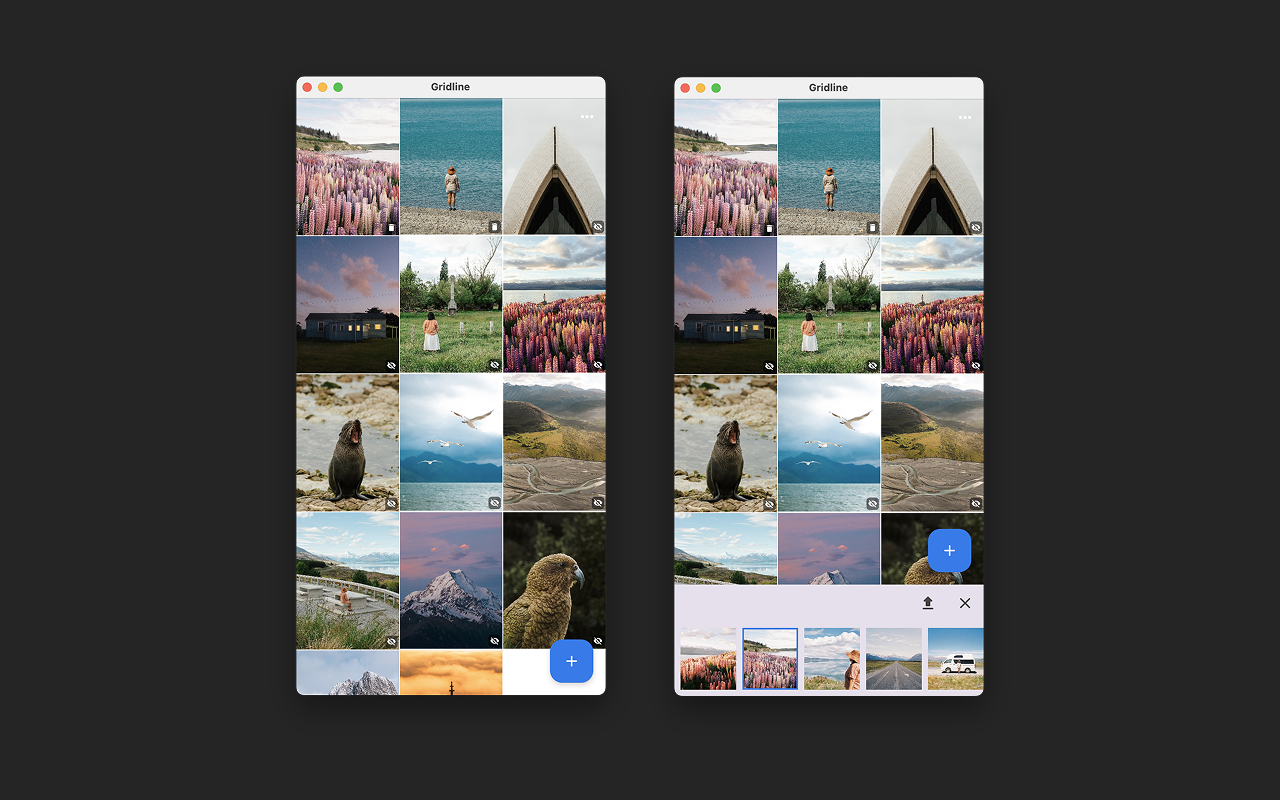
Task: Click the trash icon on left window's lupin shore photo
Action: [391, 227]
